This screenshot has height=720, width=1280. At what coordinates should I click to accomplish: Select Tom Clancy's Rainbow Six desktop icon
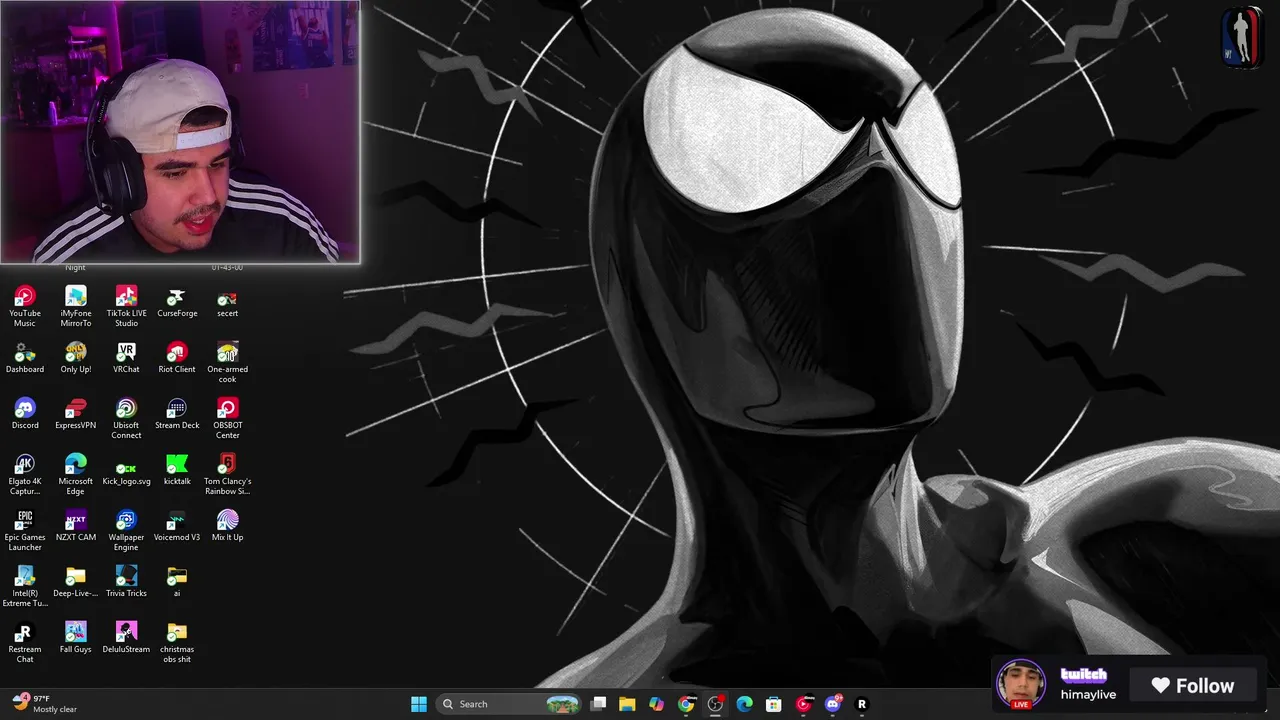(227, 475)
